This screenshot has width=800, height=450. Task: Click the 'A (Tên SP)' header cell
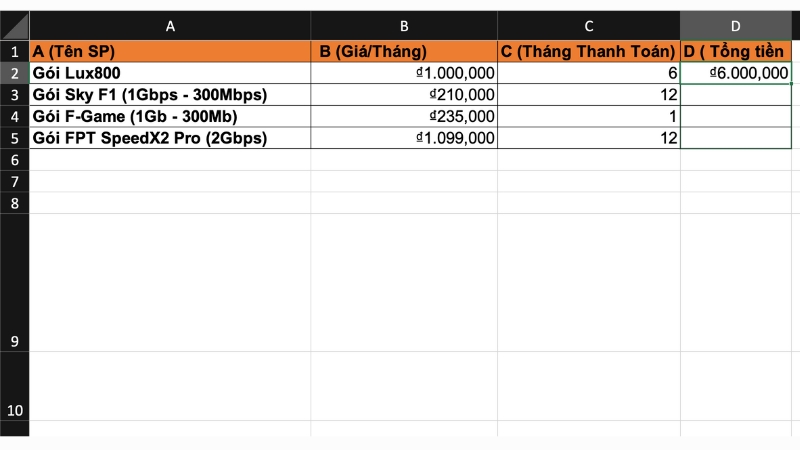coord(170,51)
